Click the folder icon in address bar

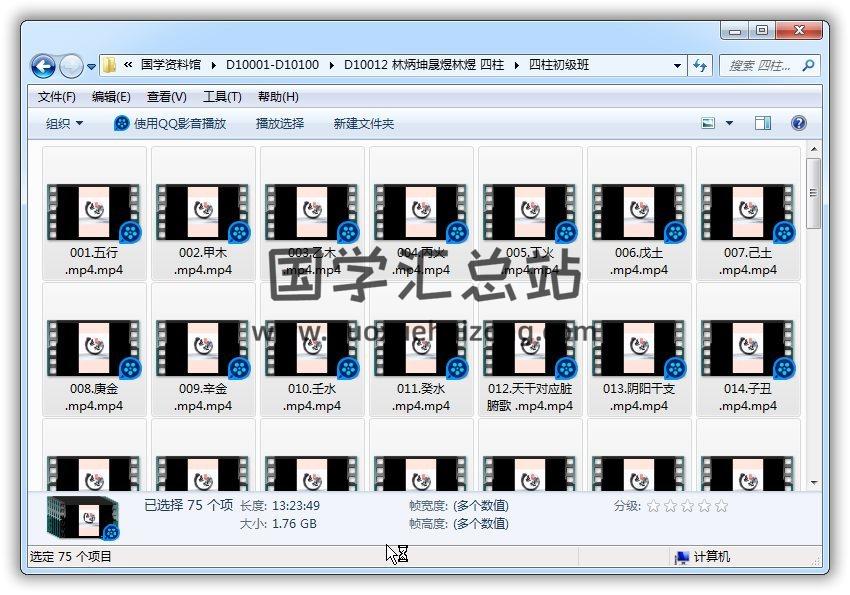point(110,65)
